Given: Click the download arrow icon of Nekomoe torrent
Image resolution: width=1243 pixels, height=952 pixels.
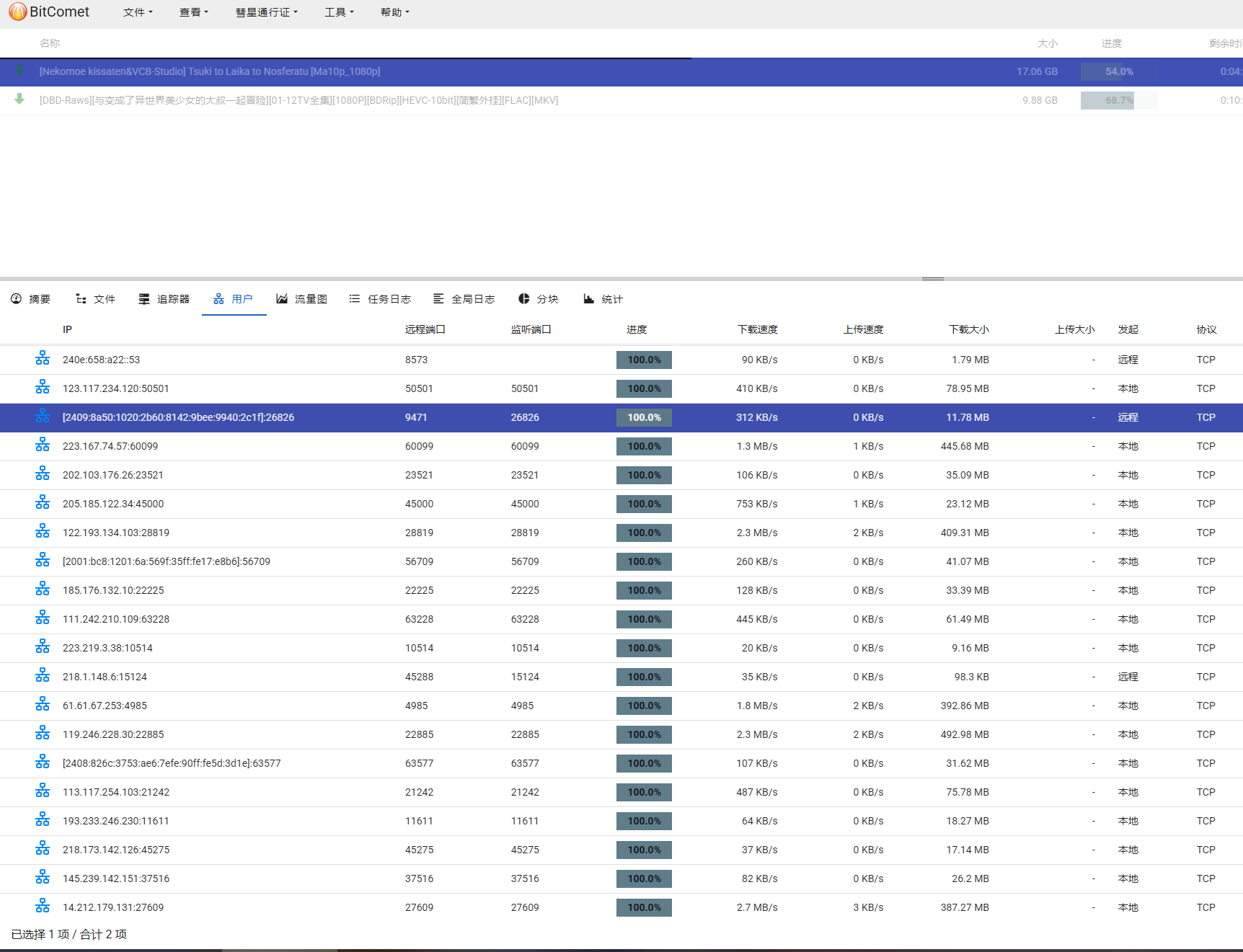Looking at the screenshot, I should click(x=19, y=71).
